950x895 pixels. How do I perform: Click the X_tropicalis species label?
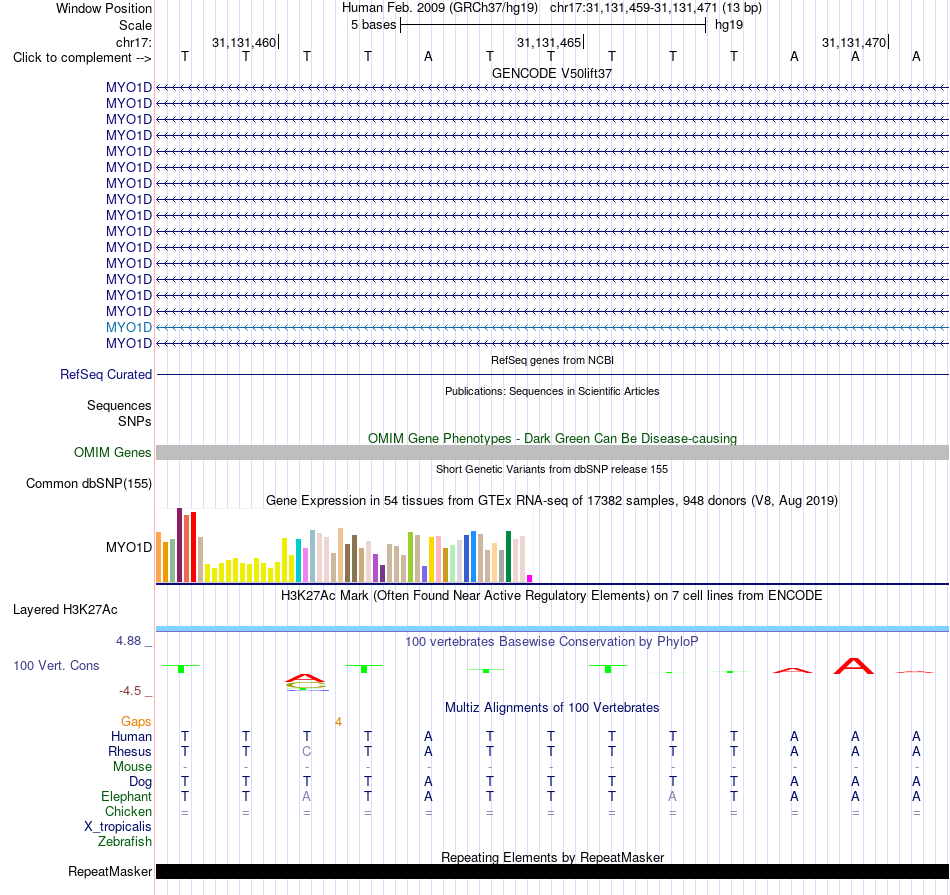click(118, 827)
